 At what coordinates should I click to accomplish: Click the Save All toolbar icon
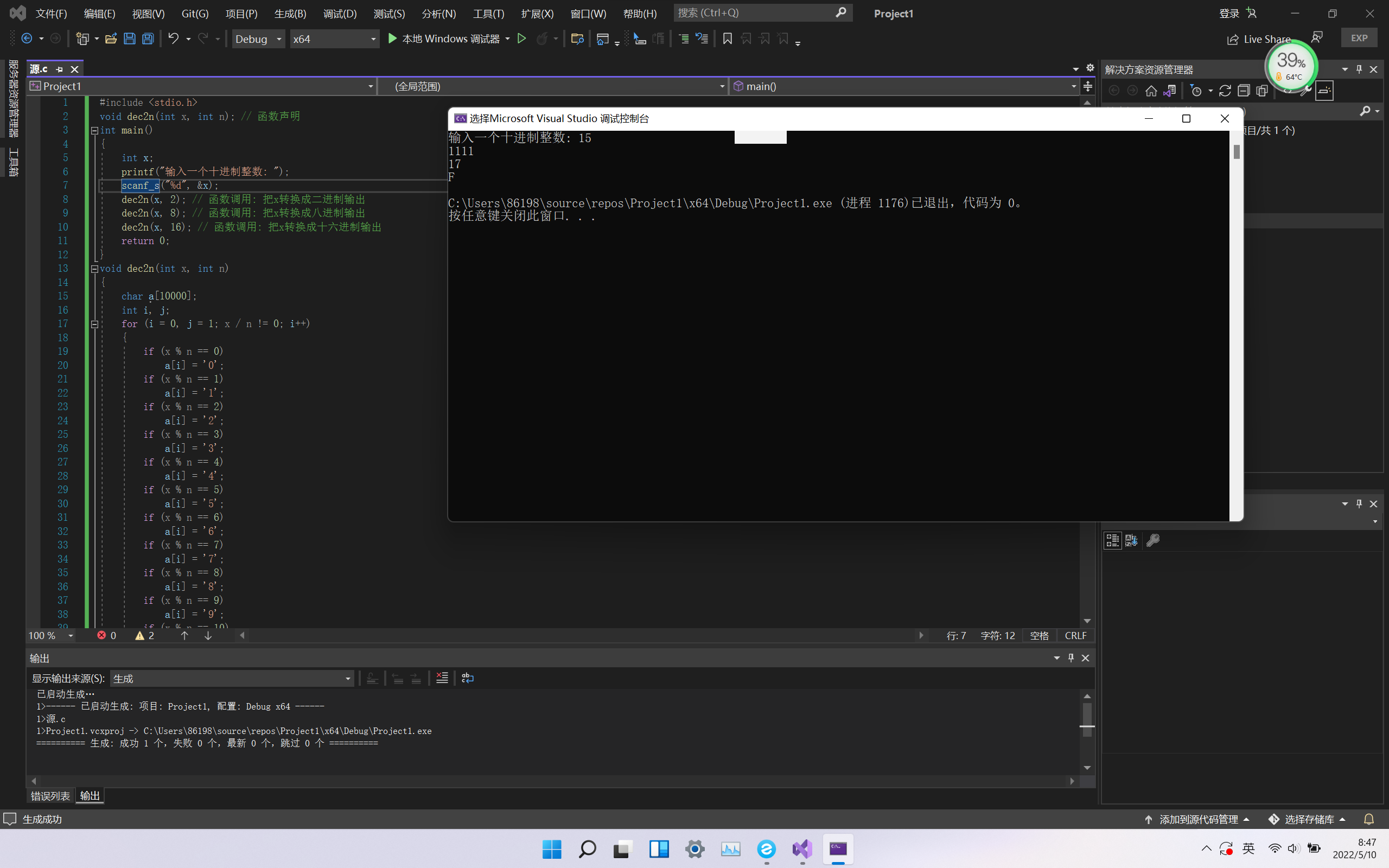[x=148, y=39]
